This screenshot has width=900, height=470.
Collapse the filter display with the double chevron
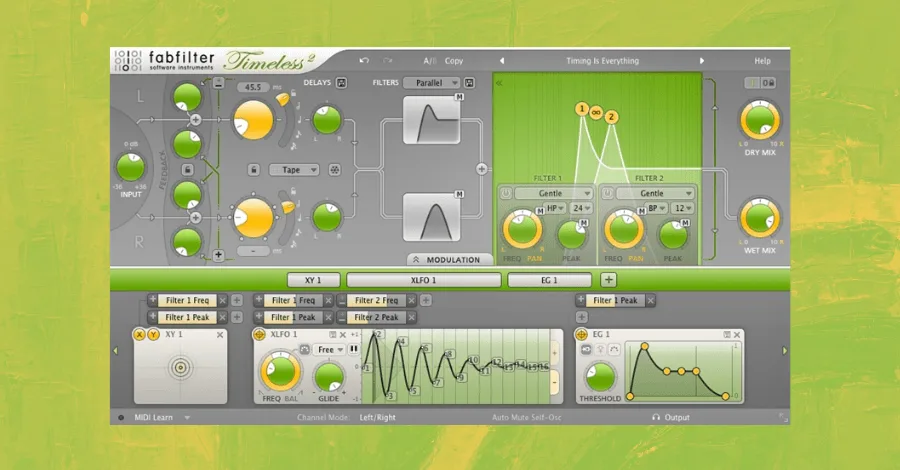[499, 83]
